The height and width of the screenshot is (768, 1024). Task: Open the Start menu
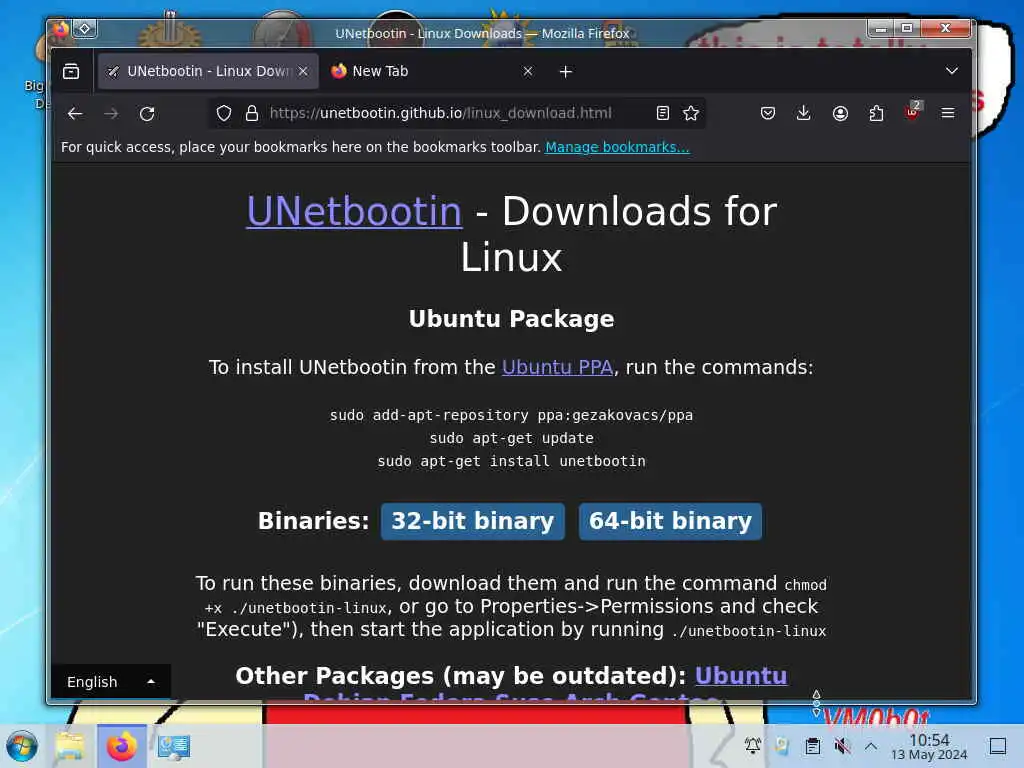[x=22, y=746]
